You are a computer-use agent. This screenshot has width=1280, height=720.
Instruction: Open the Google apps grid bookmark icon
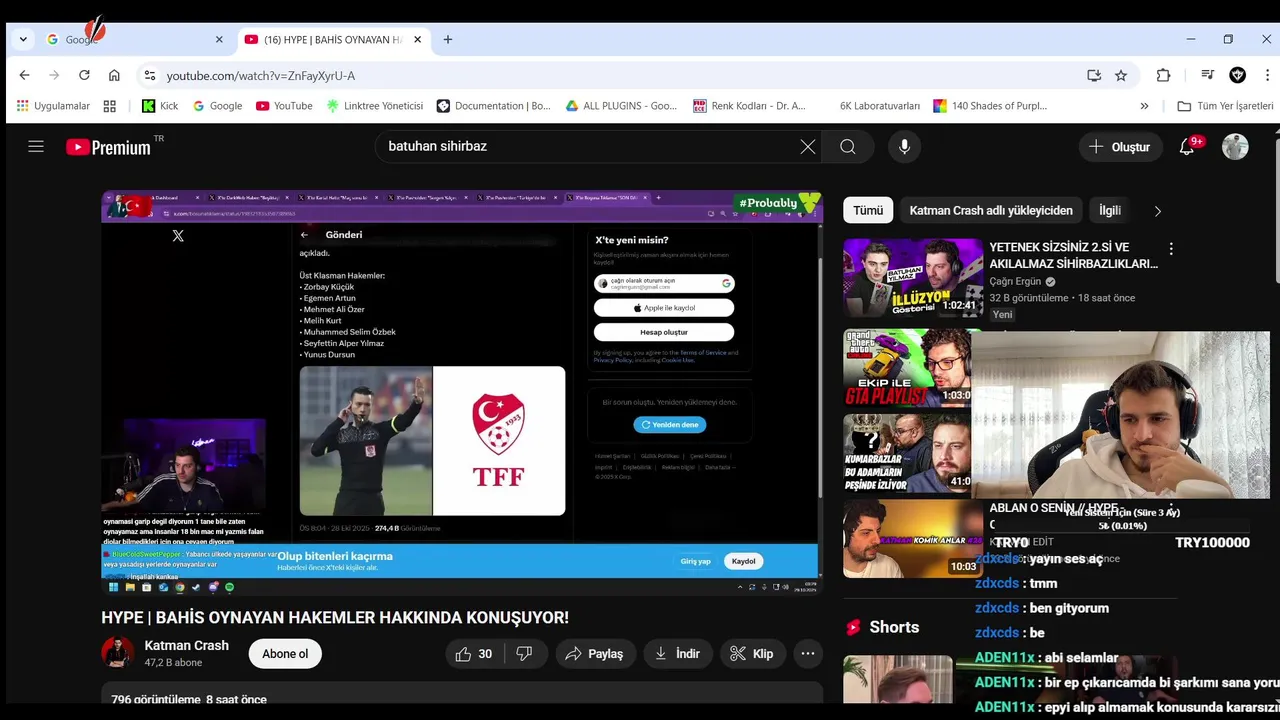click(x=110, y=106)
